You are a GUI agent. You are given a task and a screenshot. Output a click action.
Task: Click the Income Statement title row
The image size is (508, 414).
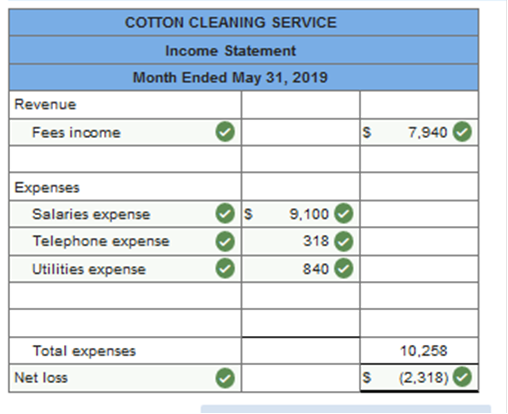coord(244,50)
